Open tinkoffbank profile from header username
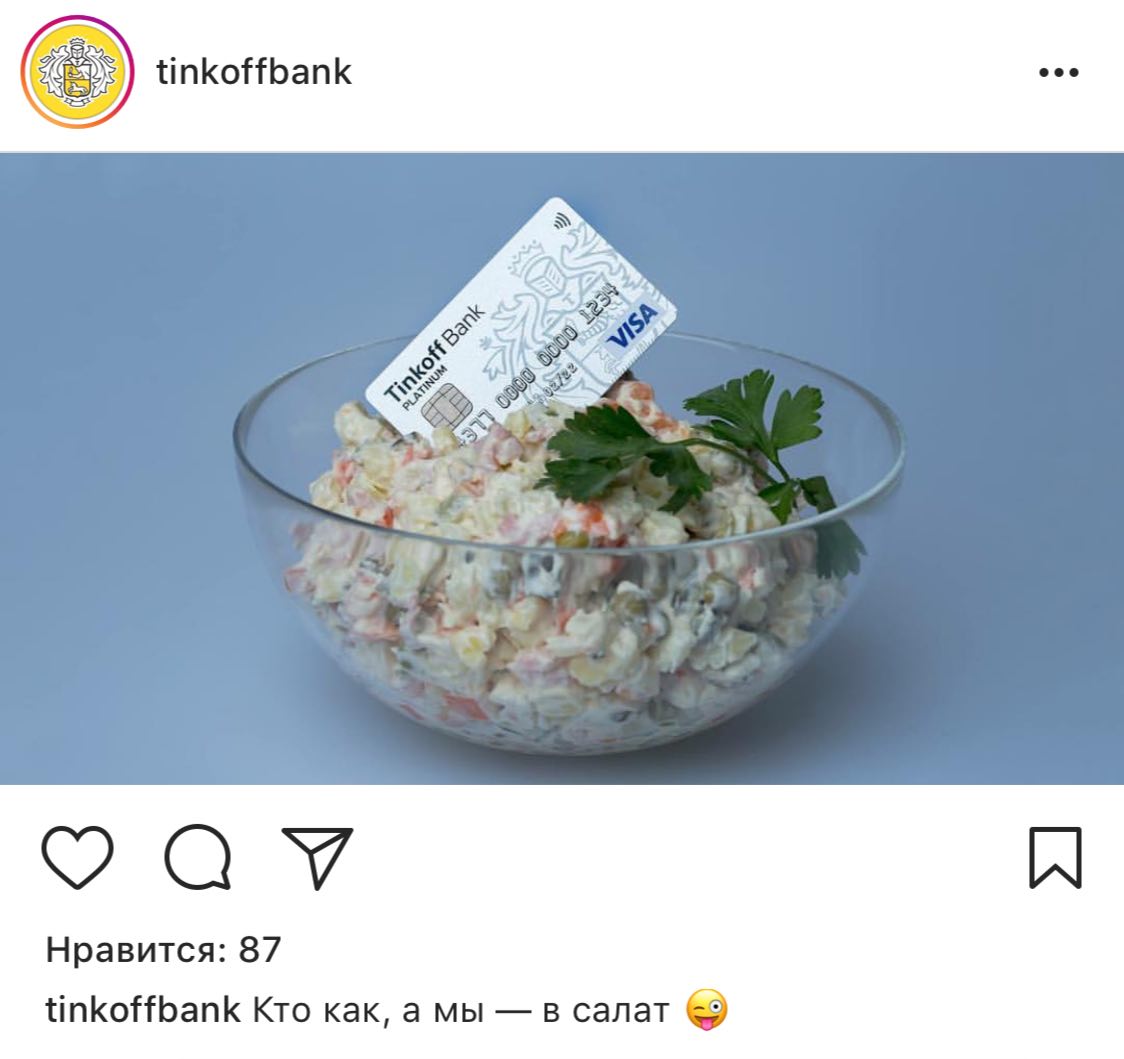Screen dimensions: 1124x1059 (x=254, y=72)
